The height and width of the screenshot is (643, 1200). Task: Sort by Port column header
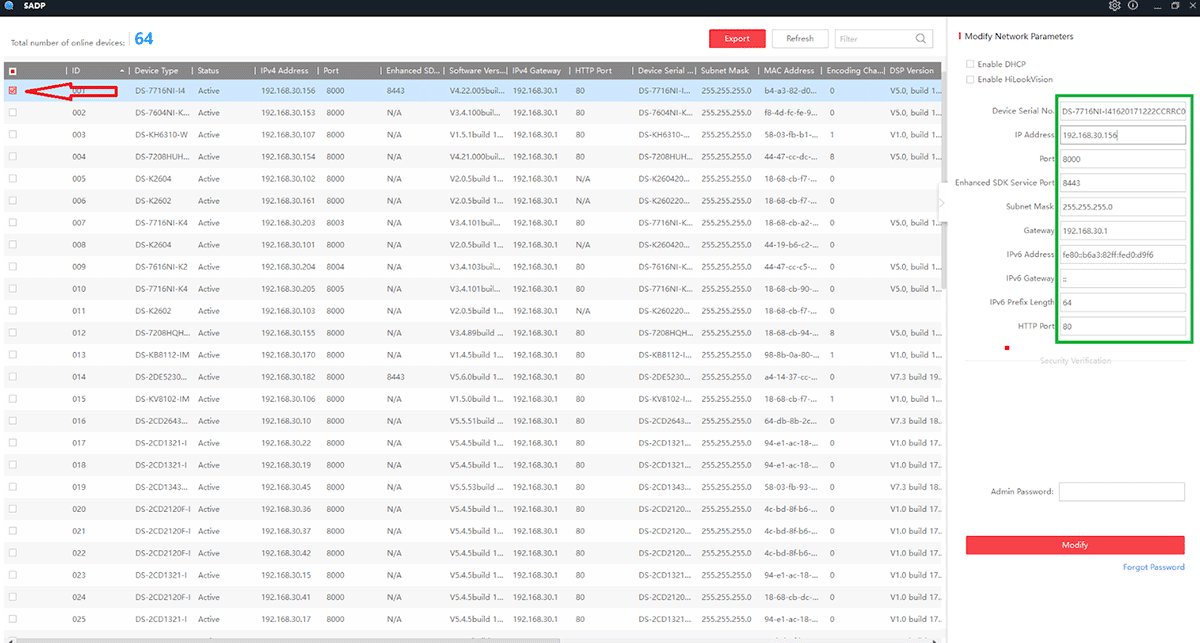click(332, 71)
